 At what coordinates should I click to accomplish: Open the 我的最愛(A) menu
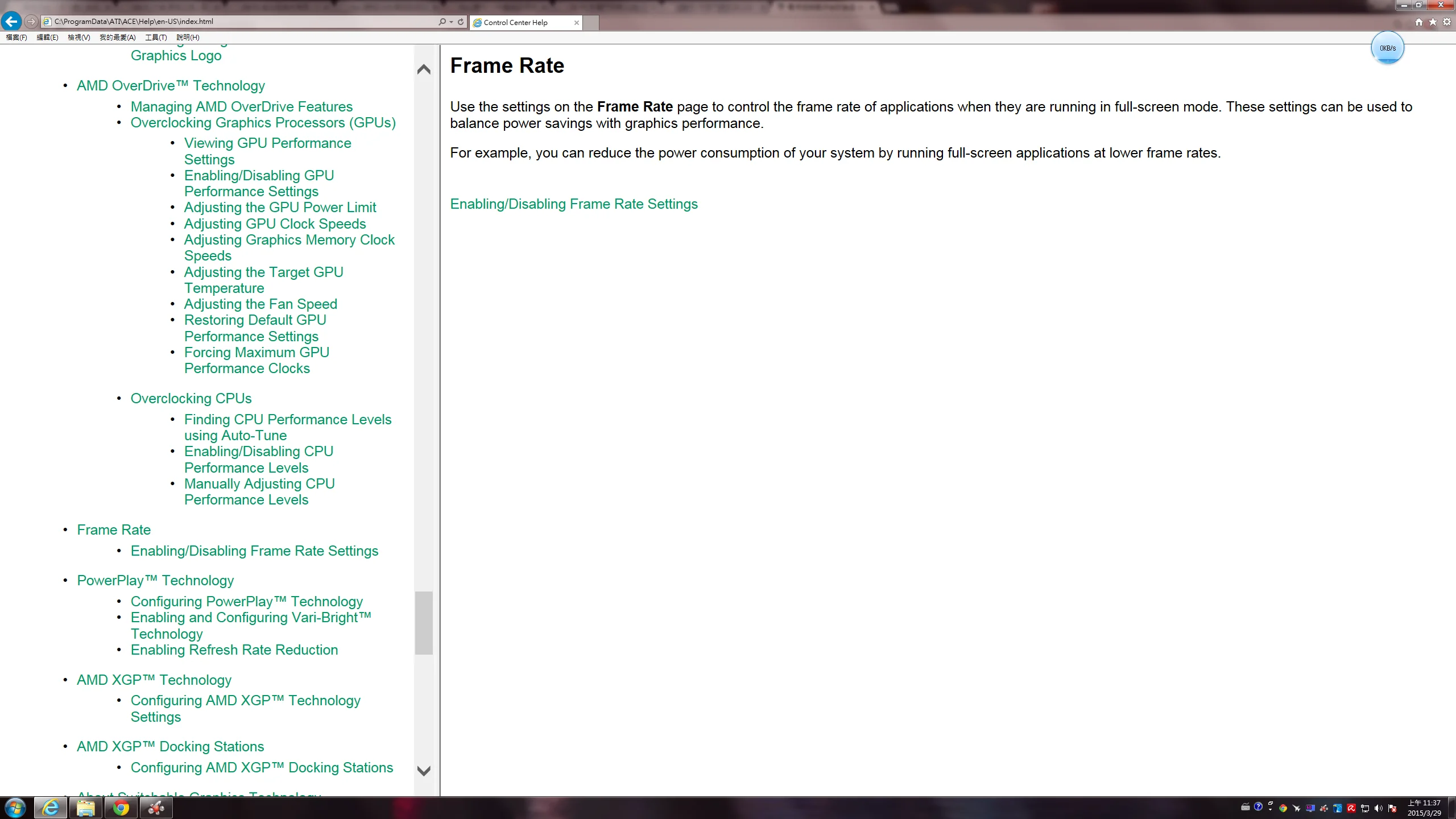click(x=118, y=37)
